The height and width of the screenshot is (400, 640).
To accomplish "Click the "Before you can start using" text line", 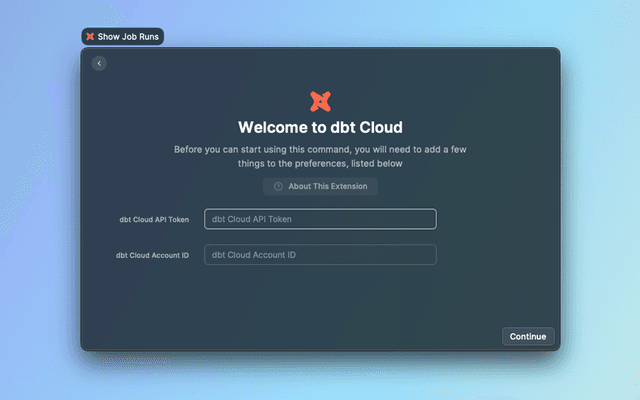I will [x=320, y=149].
